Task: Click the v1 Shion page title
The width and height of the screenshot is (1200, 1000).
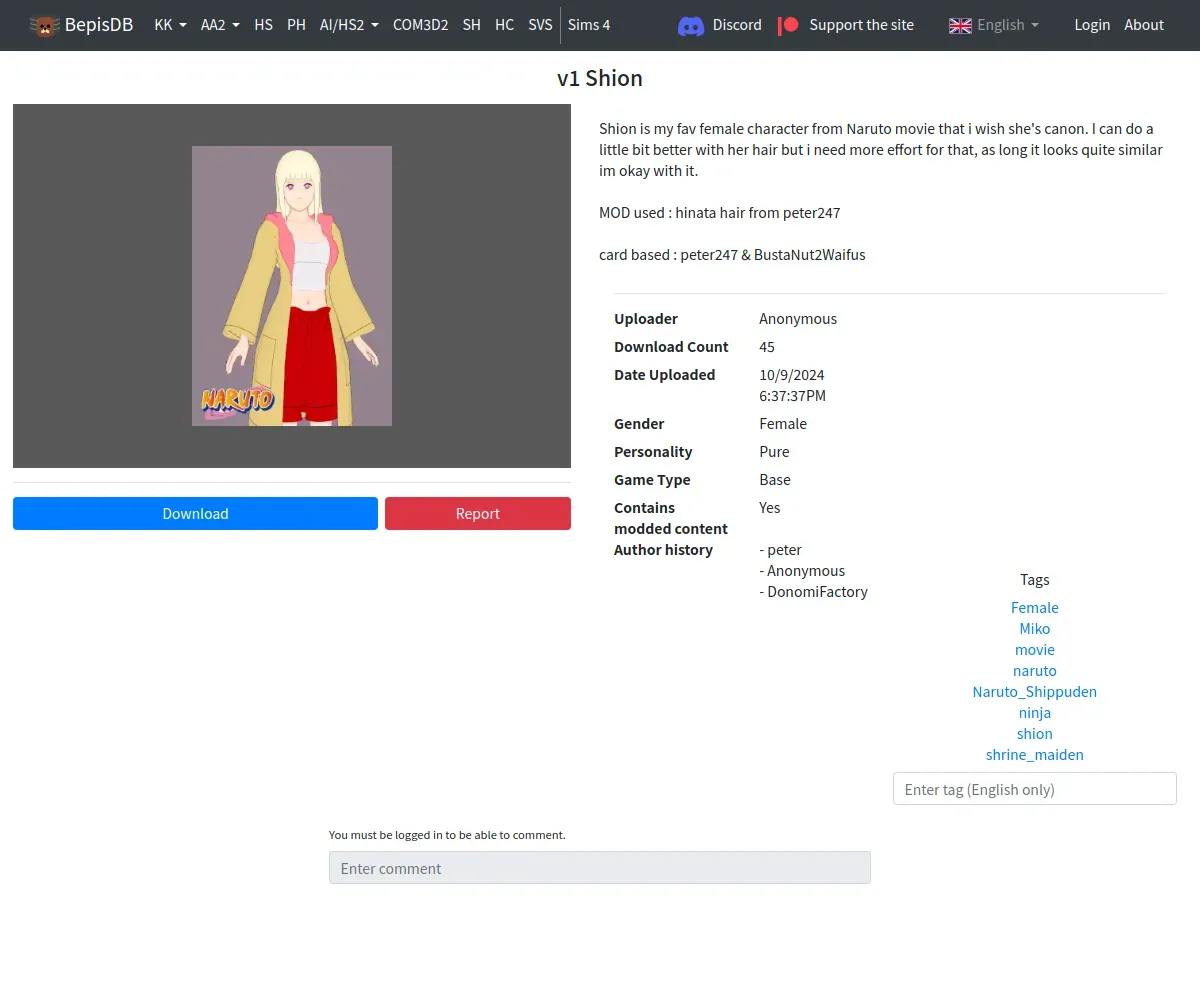Action: click(600, 79)
